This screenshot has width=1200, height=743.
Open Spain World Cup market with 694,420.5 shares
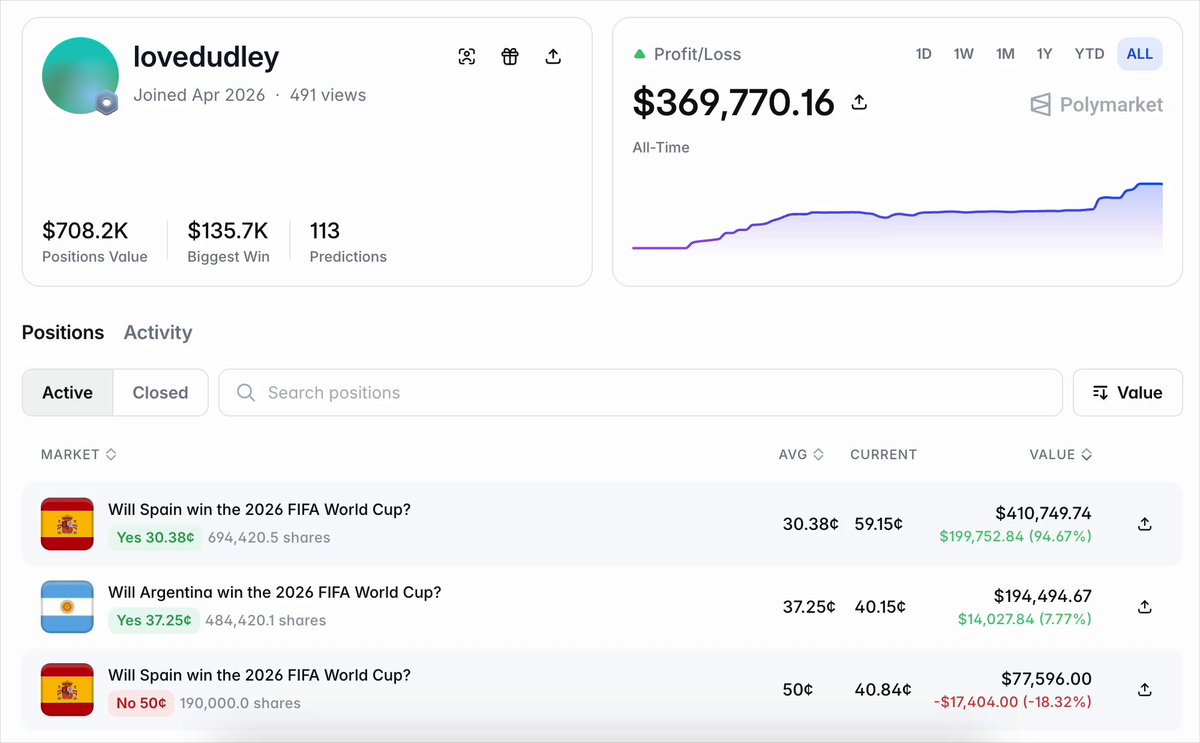click(259, 509)
